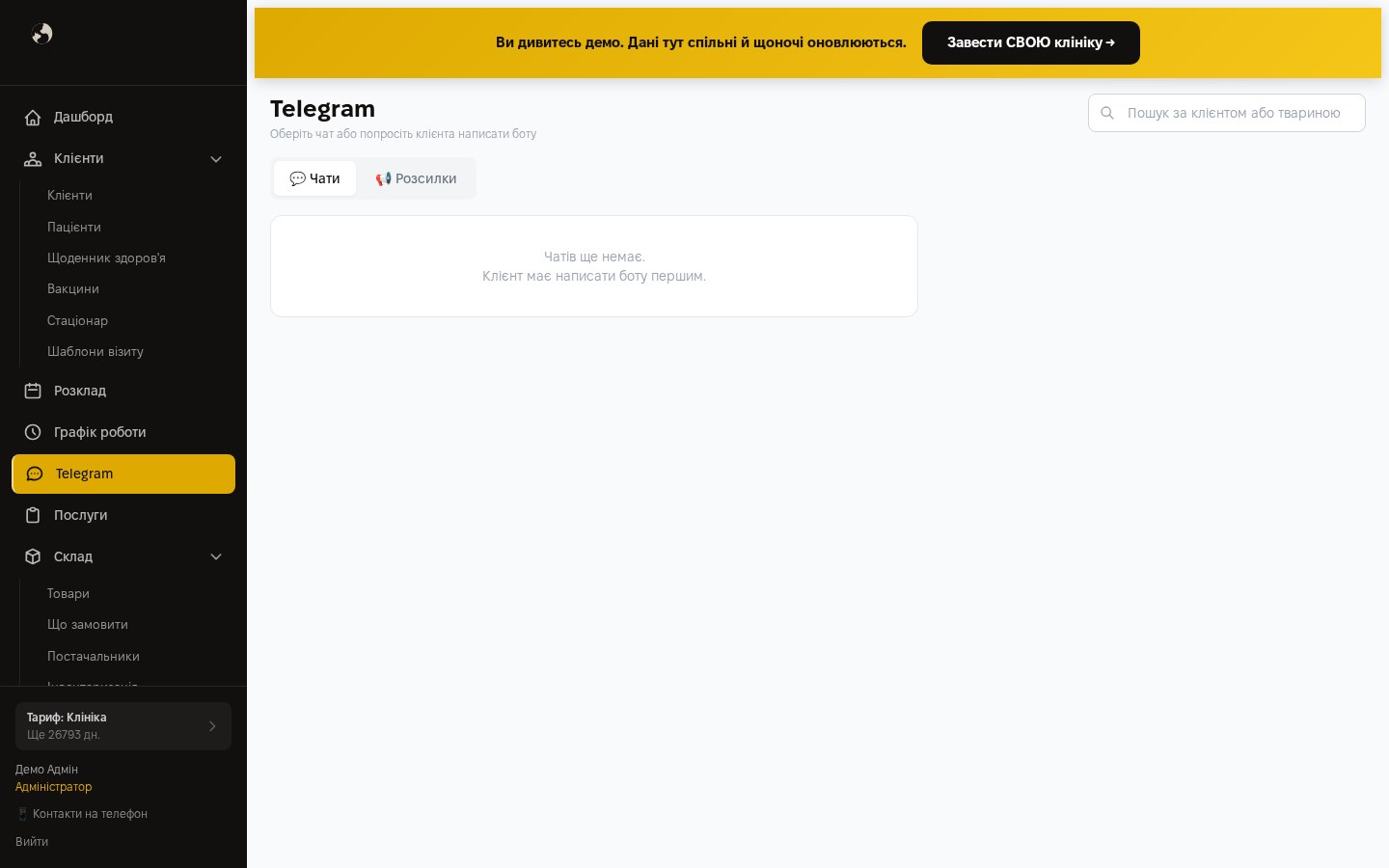Focus the client or animal search field
Viewport: 1389px width, 868px height.
point(1227,113)
